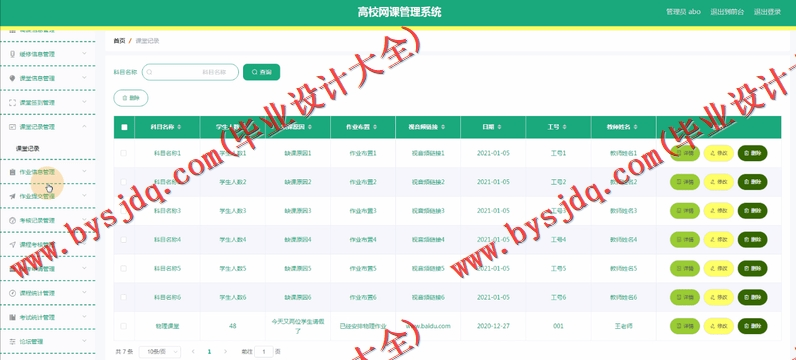
Task: Open the 课程考核管理 menu
Action: 48,244
